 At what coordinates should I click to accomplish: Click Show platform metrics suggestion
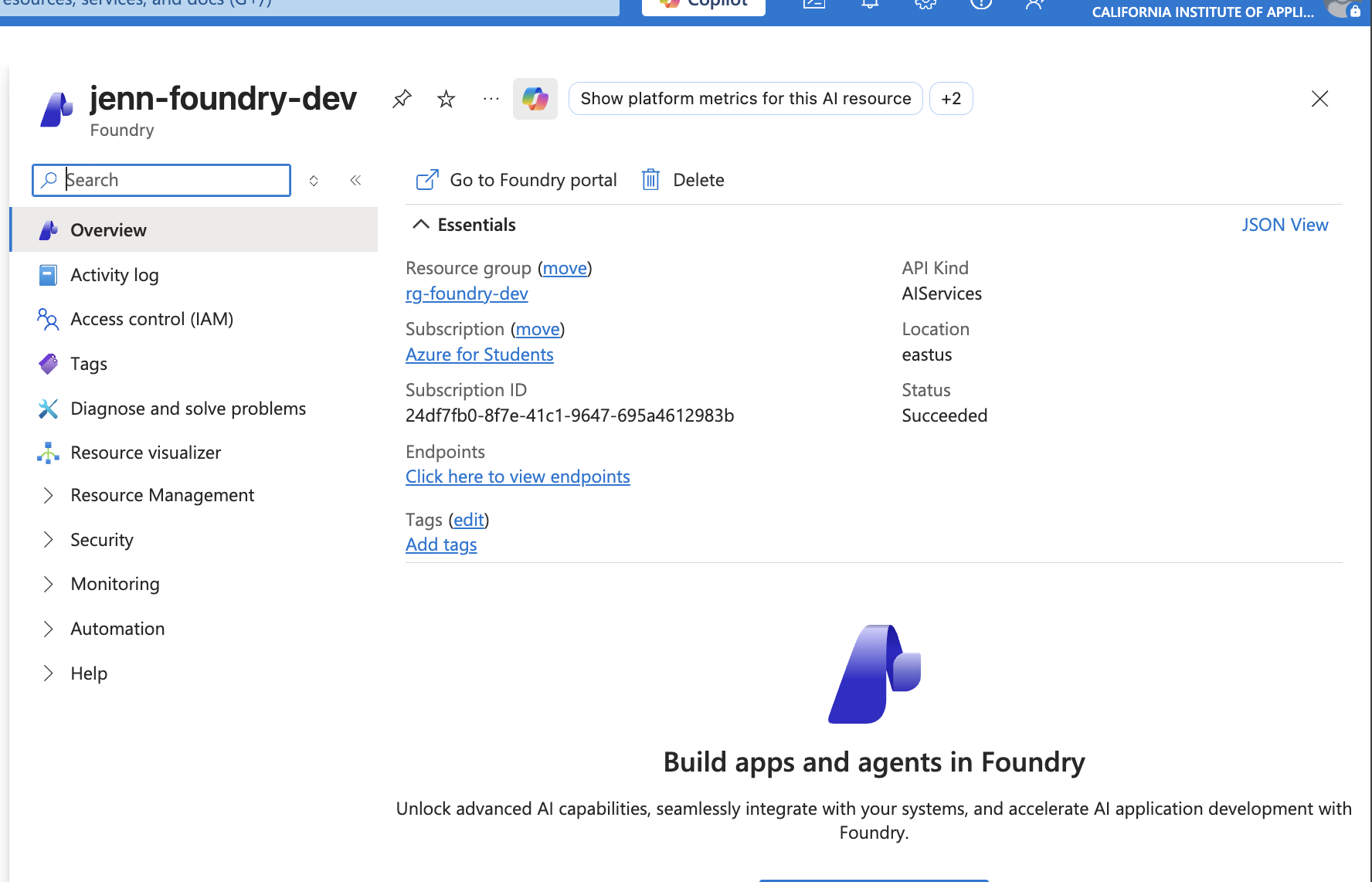(745, 99)
